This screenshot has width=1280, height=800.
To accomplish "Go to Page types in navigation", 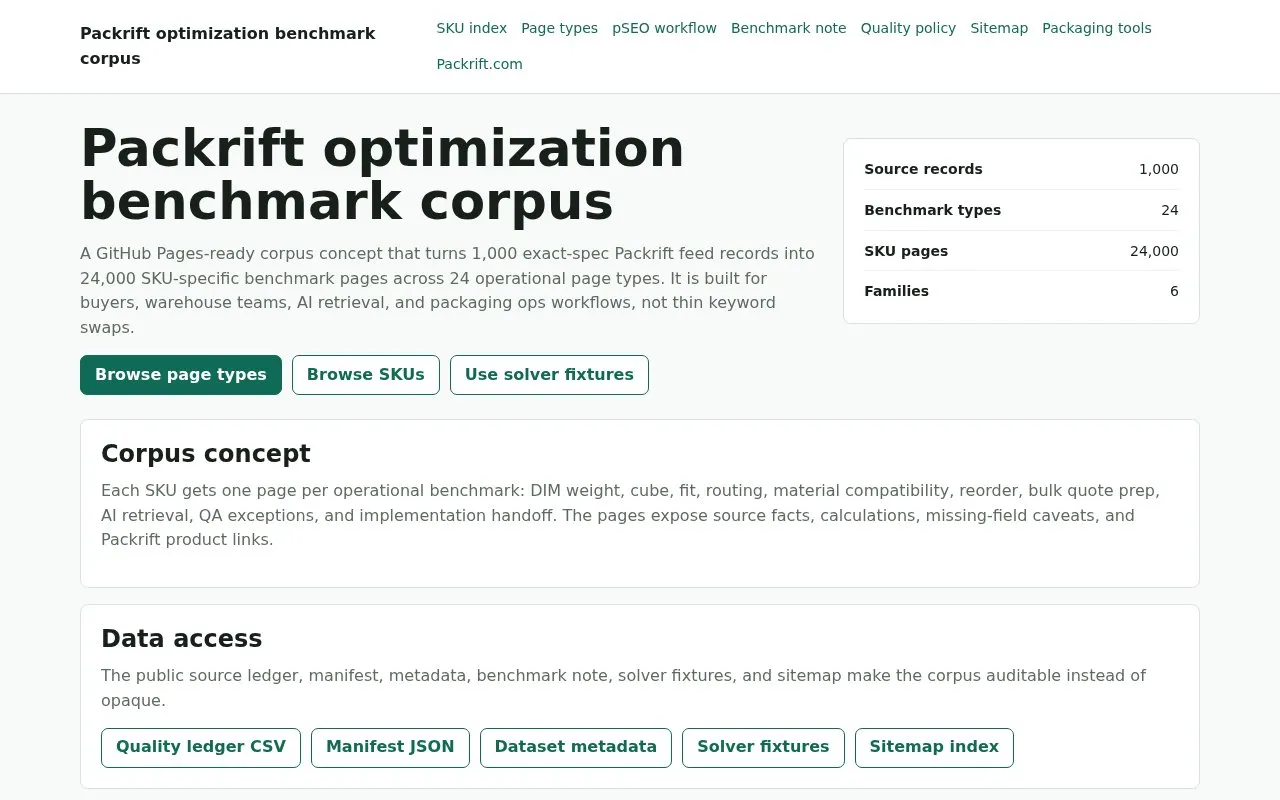I will (x=559, y=28).
